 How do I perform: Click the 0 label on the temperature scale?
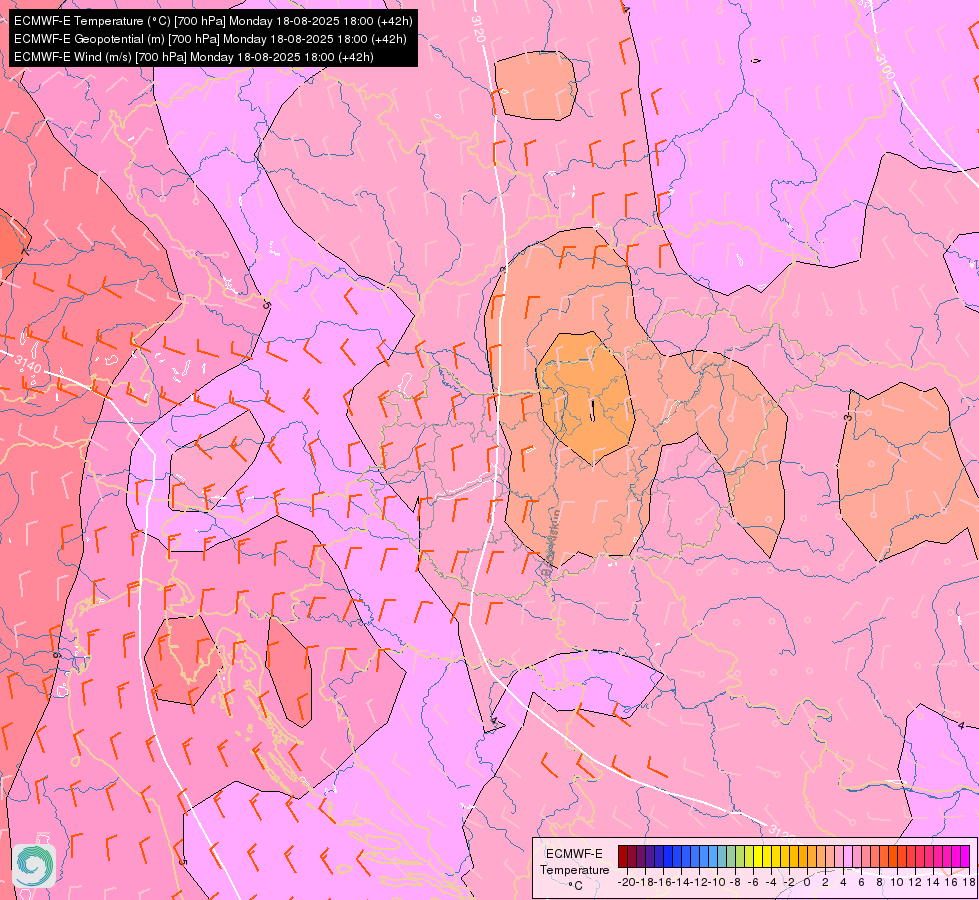(807, 882)
